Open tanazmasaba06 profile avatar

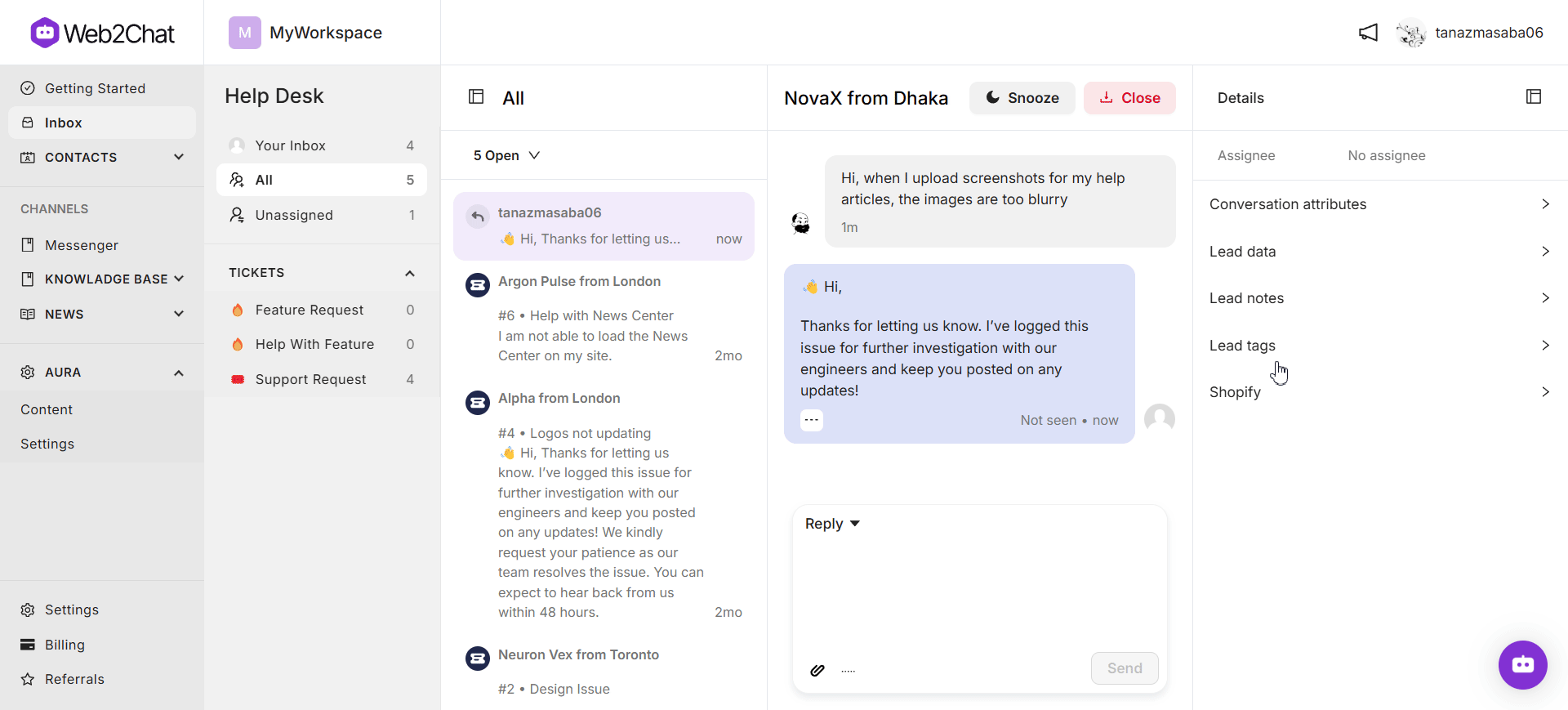[x=1410, y=33]
